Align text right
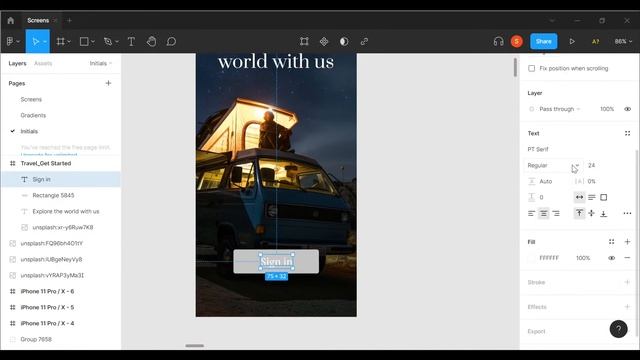640x360 pixels. click(556, 213)
